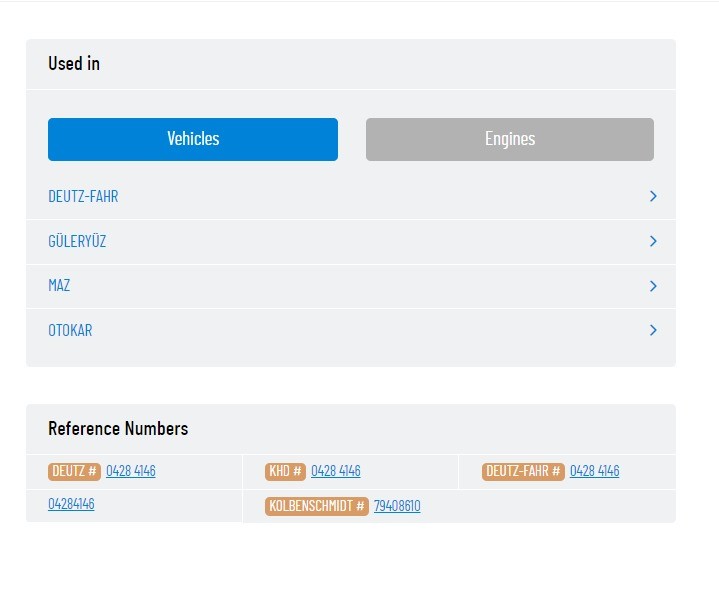Viewport: 719px width, 595px height.
Task: Open KOLBENSCHMIDT reference link 79408610
Action: pos(397,506)
